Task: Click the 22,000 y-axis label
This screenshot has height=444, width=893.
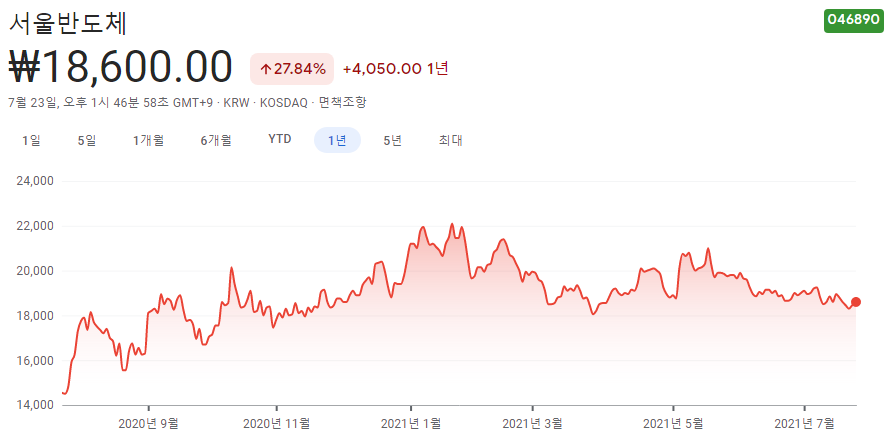Action: 37,227
